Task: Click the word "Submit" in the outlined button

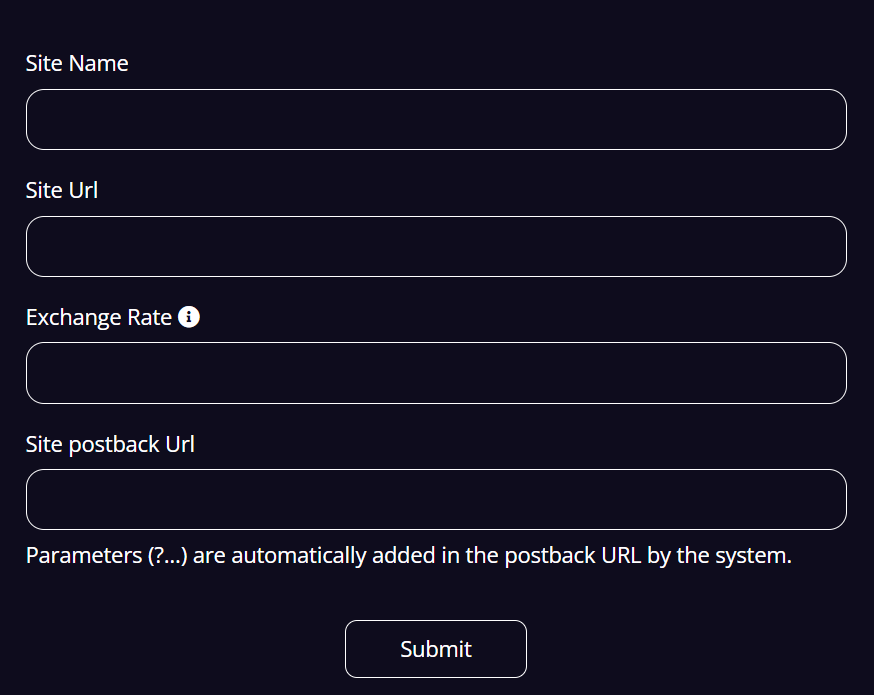Action: tap(436, 649)
